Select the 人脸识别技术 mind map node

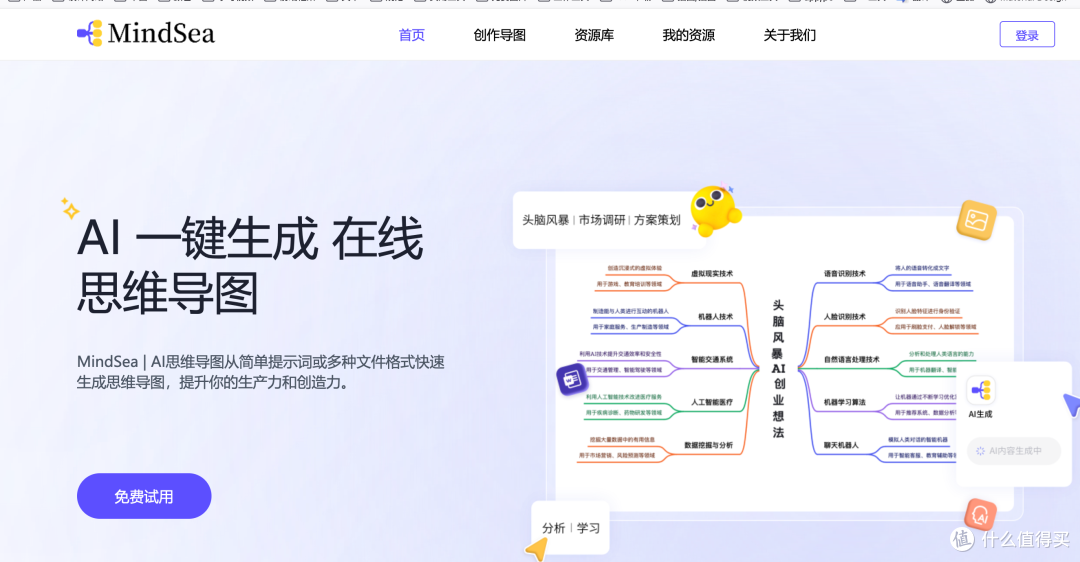point(845,317)
